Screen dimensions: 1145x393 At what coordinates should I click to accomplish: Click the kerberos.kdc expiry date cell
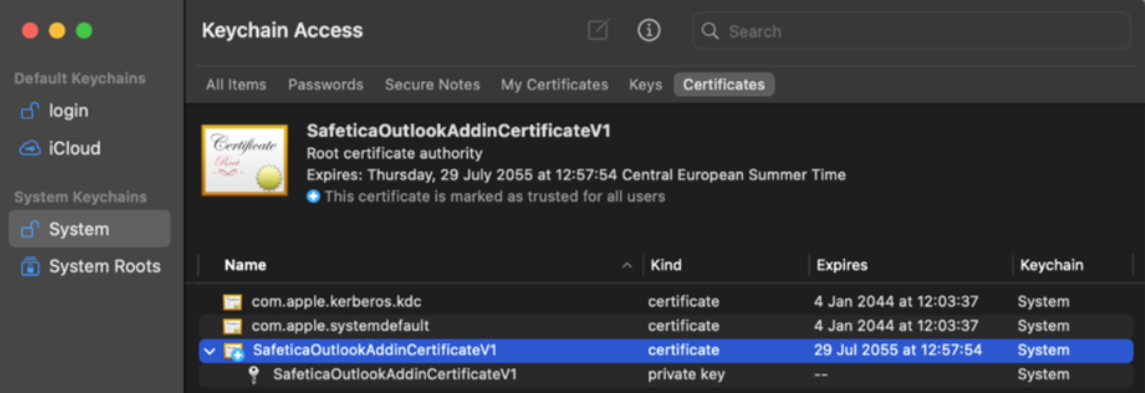[896, 302]
